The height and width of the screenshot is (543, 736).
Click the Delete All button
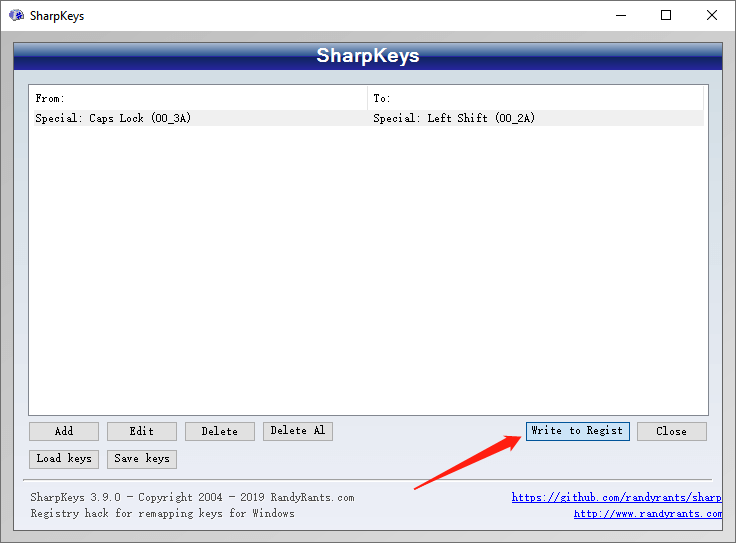point(298,431)
